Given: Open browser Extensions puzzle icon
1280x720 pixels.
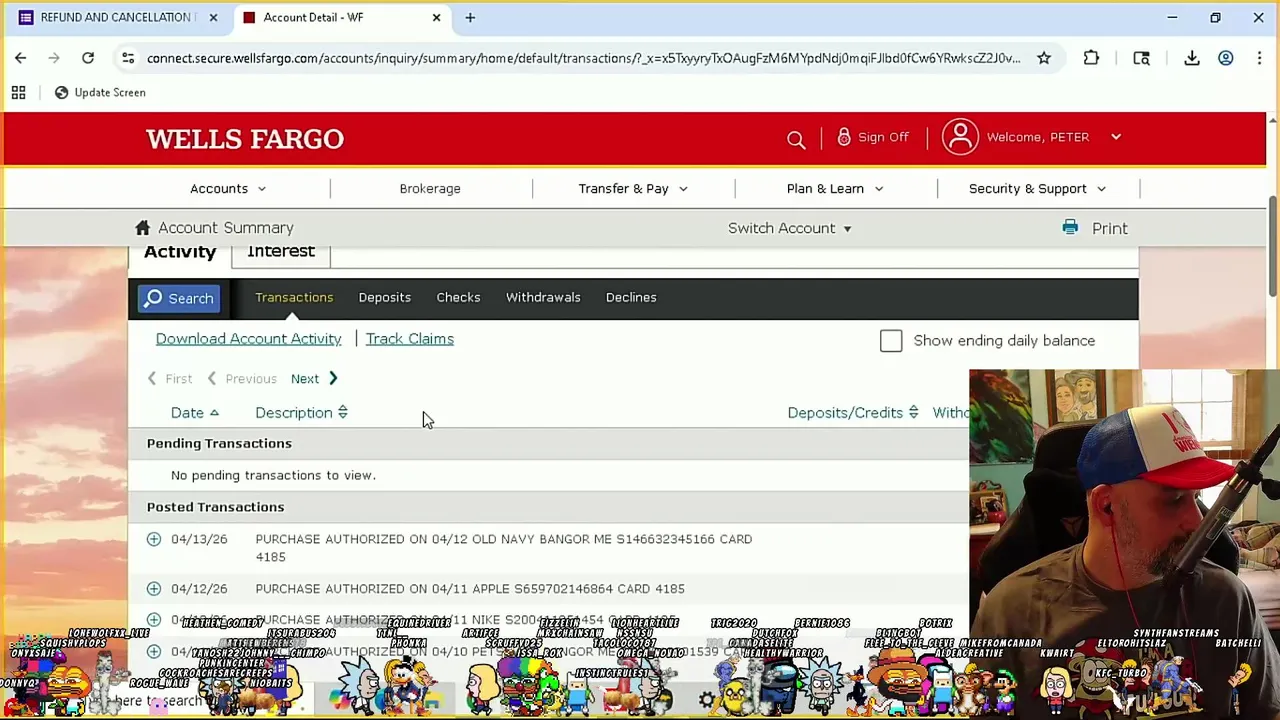Looking at the screenshot, I should (1091, 58).
